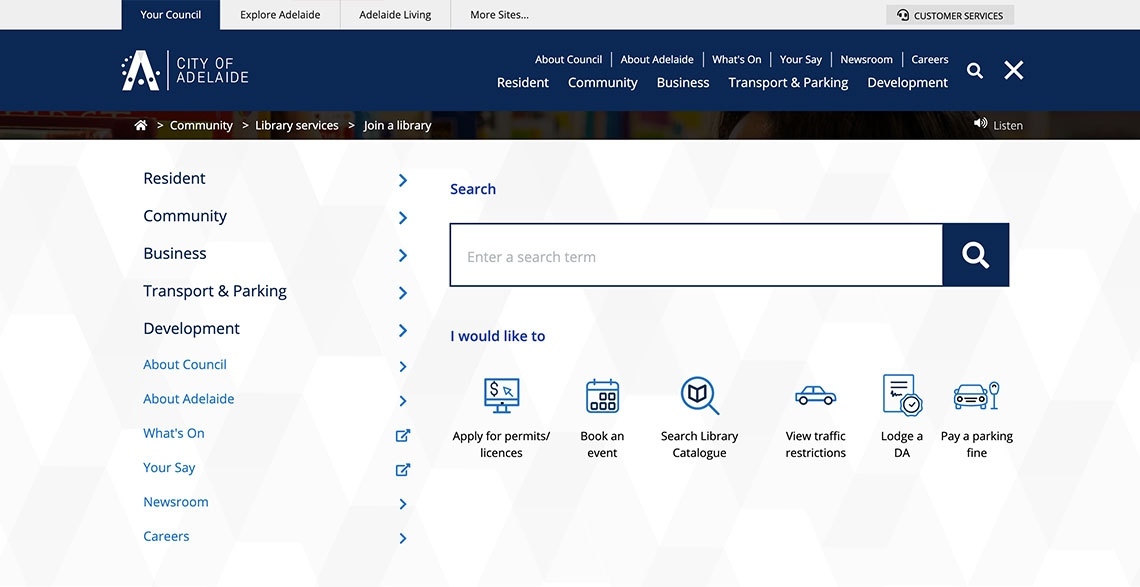Close the menu with the X icon
1140x587 pixels.
(1013, 70)
